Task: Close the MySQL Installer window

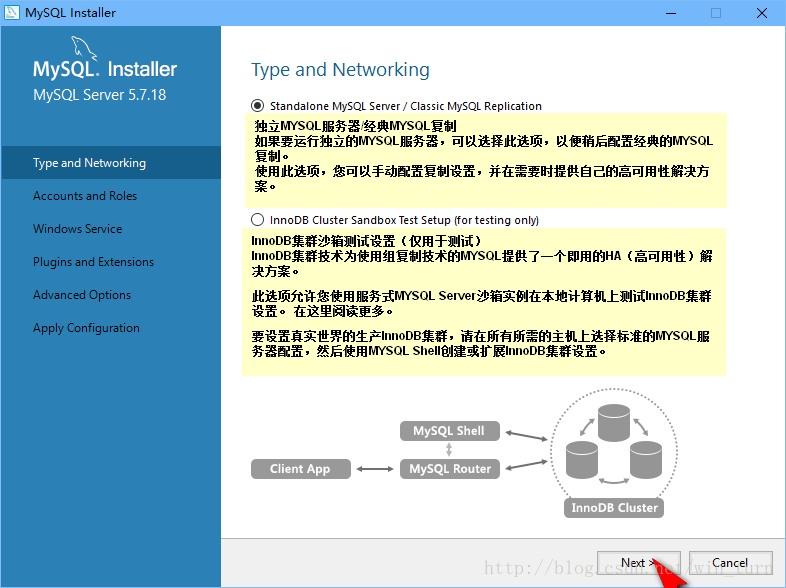Action: click(x=762, y=13)
